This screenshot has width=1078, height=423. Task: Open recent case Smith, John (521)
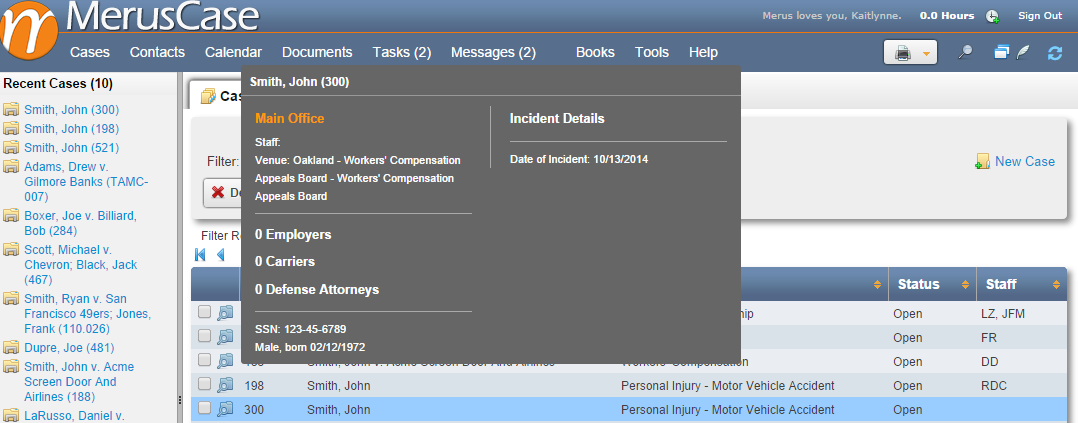tap(72, 147)
